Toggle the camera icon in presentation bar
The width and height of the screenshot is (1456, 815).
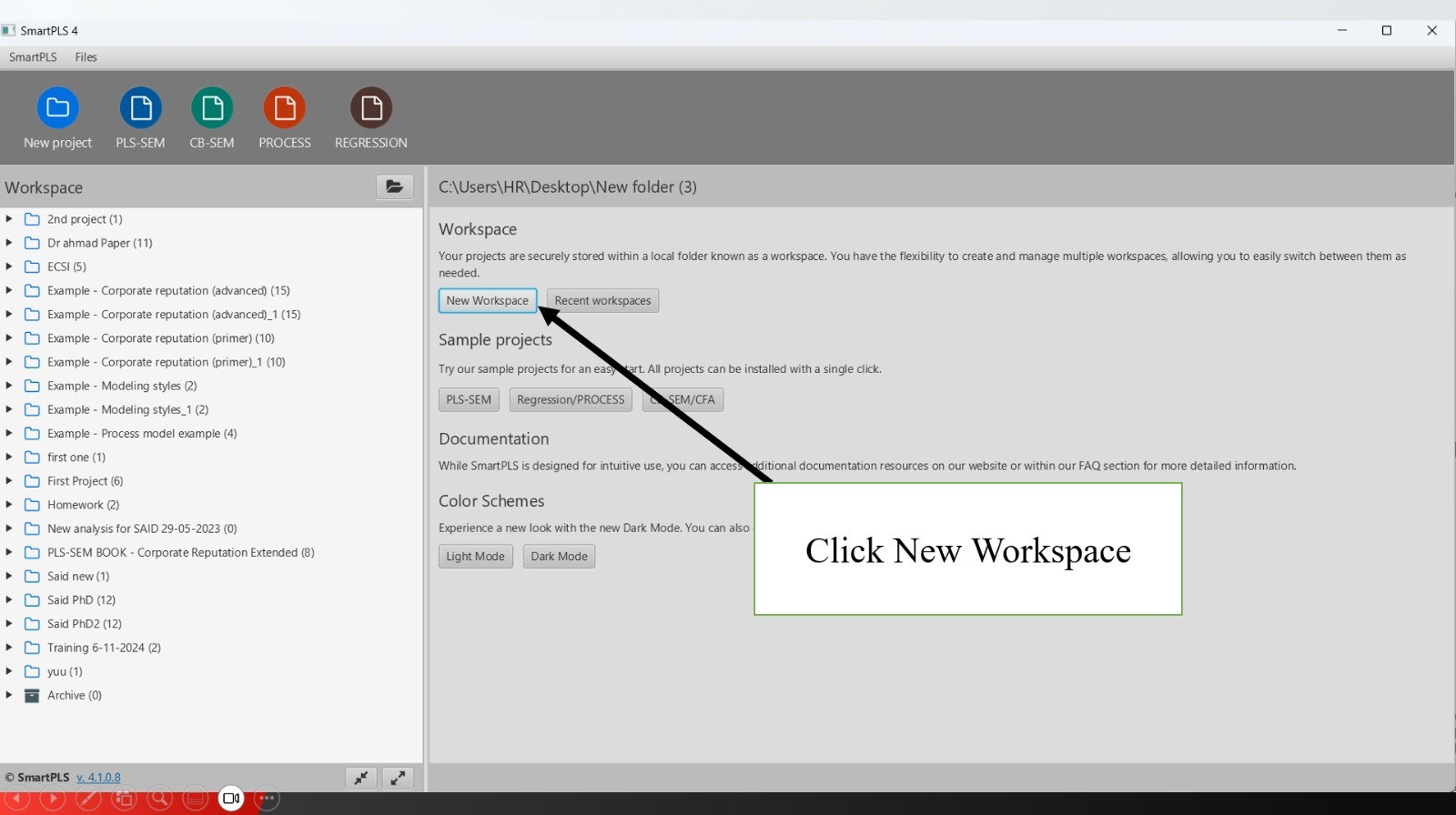coord(231,799)
